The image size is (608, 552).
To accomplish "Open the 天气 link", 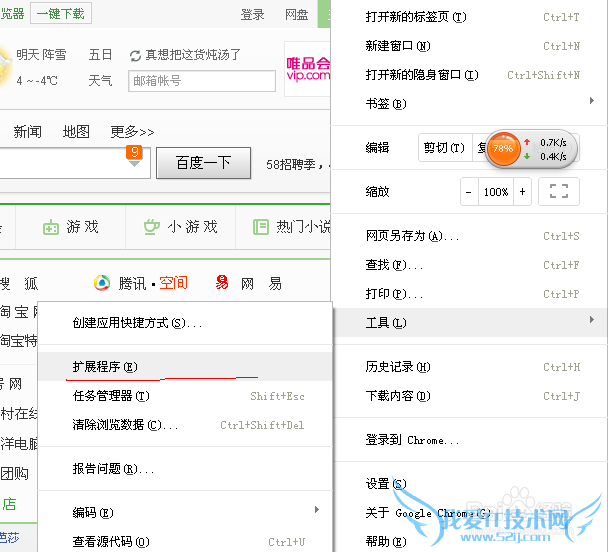I will click(x=100, y=81).
